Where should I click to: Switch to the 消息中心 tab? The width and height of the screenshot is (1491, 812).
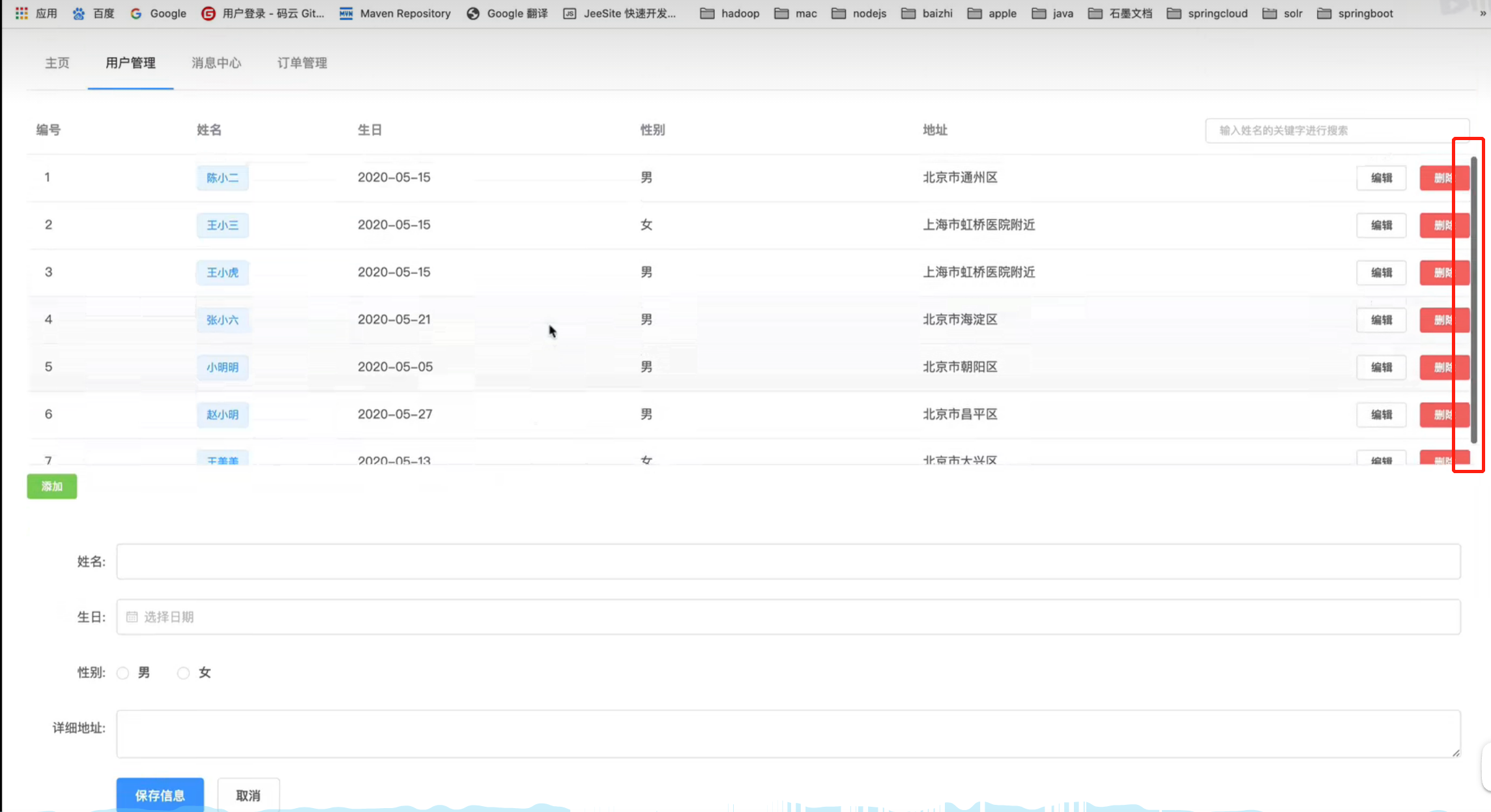(x=216, y=63)
